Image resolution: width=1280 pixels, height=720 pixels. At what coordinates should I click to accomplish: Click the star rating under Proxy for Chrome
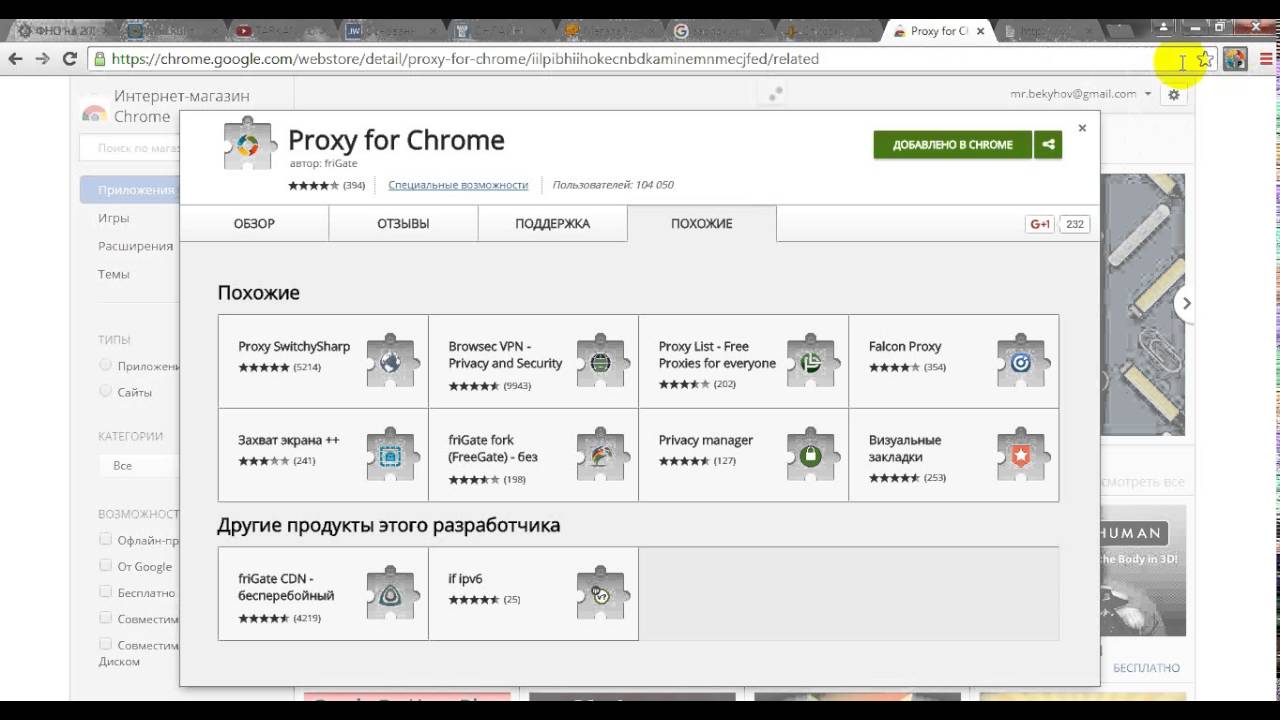point(313,185)
